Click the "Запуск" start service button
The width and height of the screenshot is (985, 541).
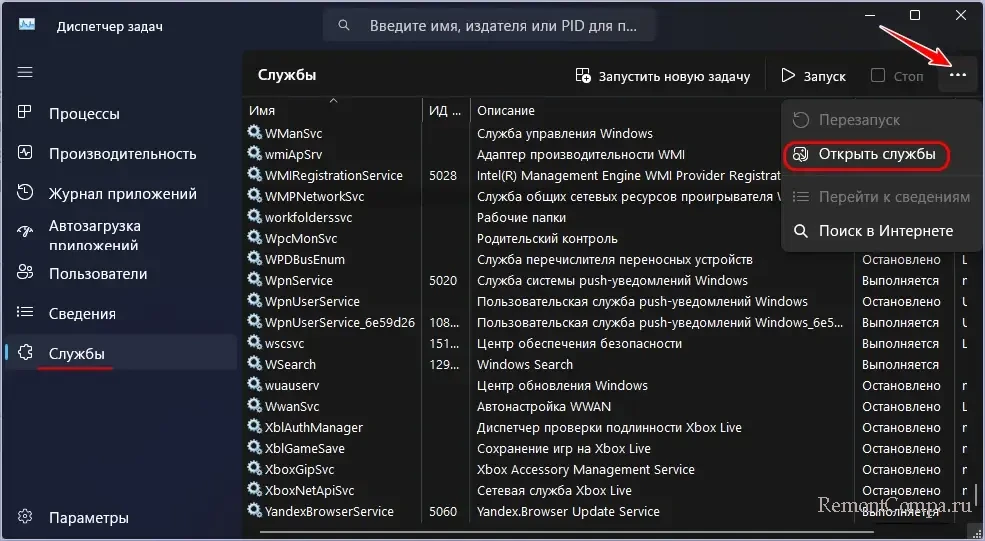(813, 76)
